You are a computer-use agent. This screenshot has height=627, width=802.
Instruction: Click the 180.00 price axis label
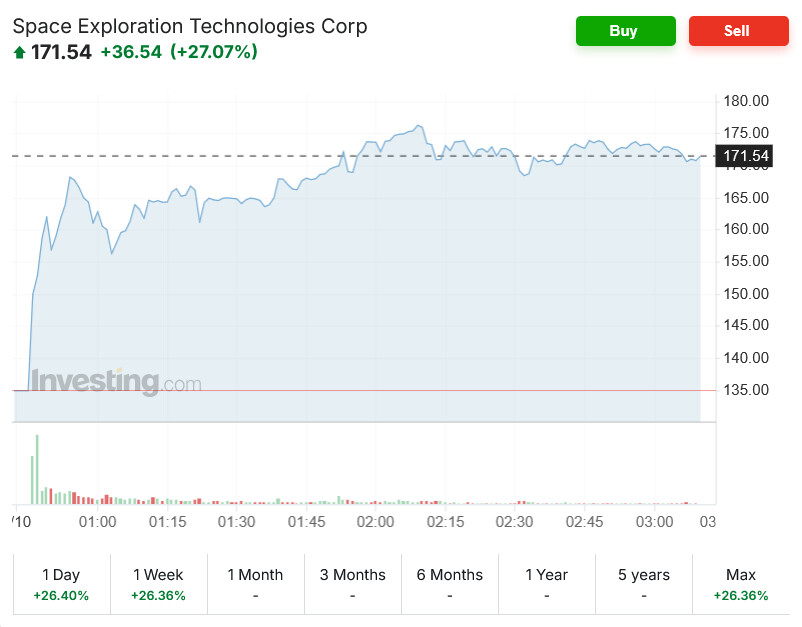click(x=746, y=101)
